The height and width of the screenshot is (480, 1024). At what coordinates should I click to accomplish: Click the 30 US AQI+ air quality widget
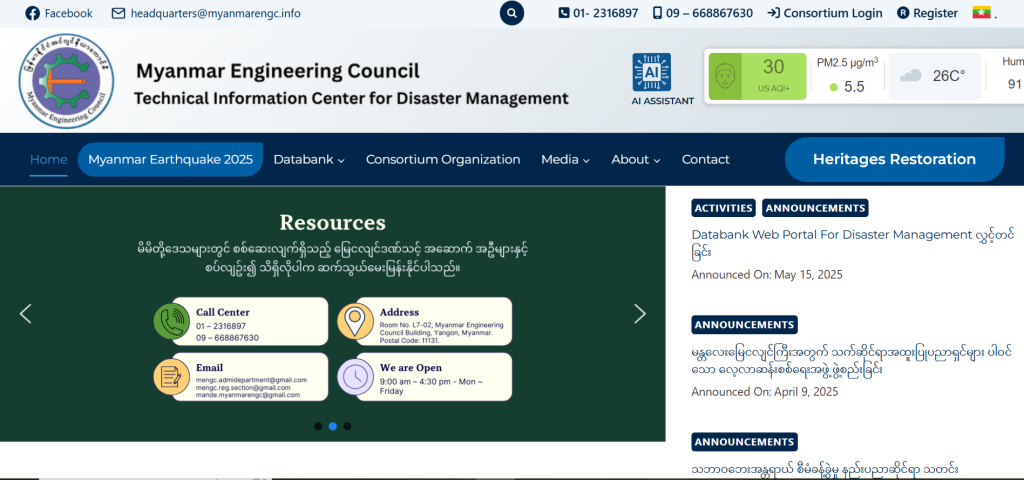coord(758,77)
